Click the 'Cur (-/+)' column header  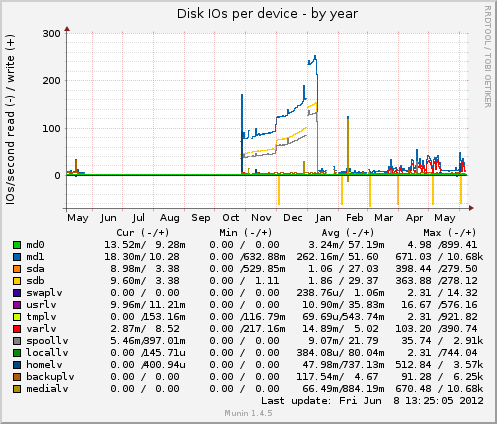click(143, 233)
